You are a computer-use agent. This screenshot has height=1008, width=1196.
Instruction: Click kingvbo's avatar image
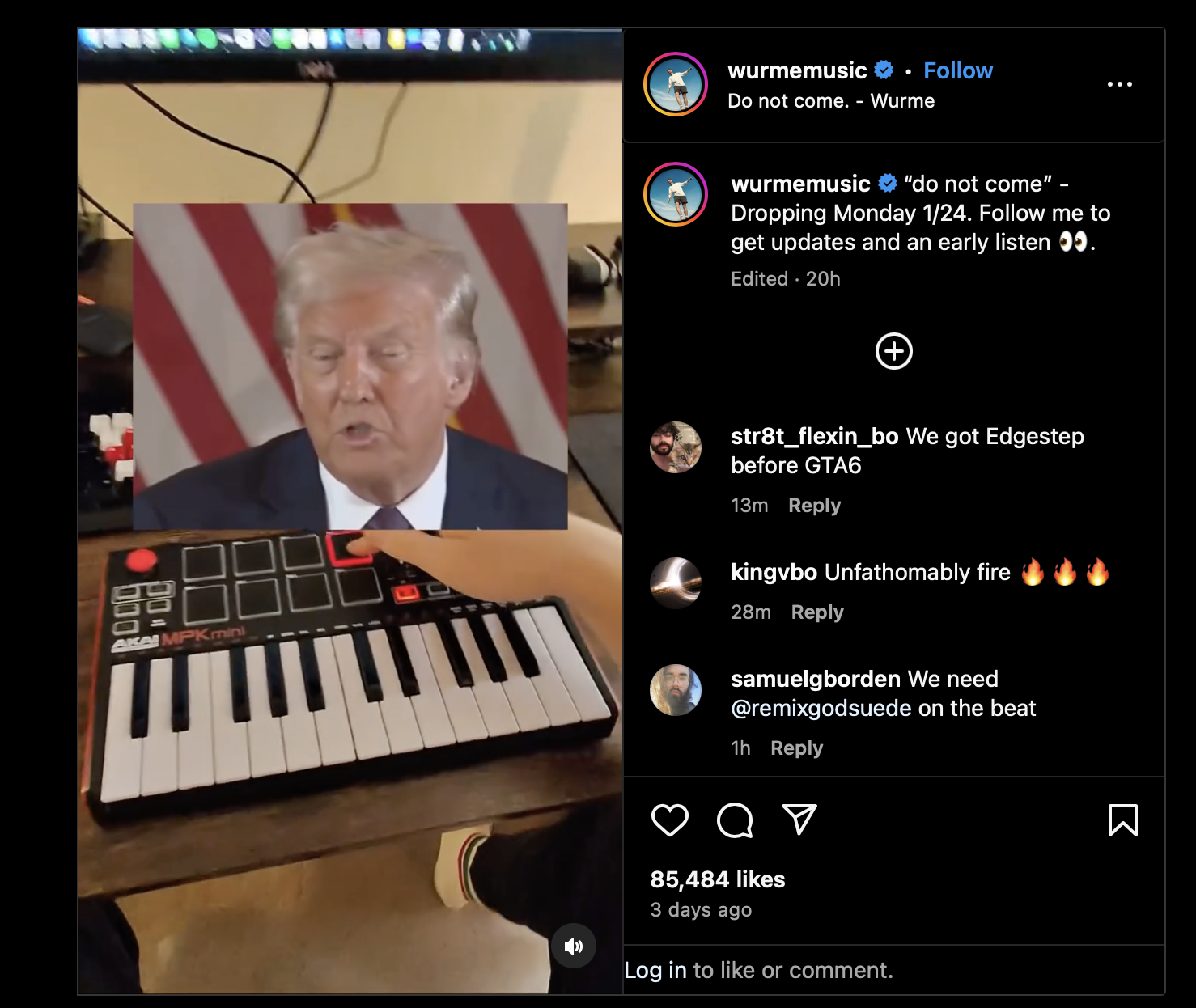[676, 583]
